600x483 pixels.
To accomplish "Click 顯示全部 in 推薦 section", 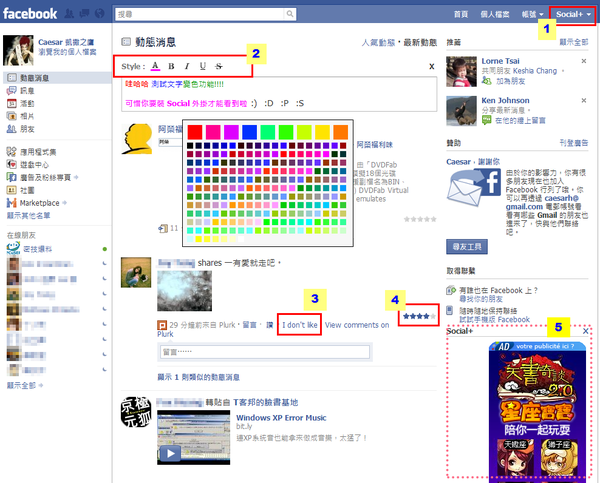I will [574, 42].
